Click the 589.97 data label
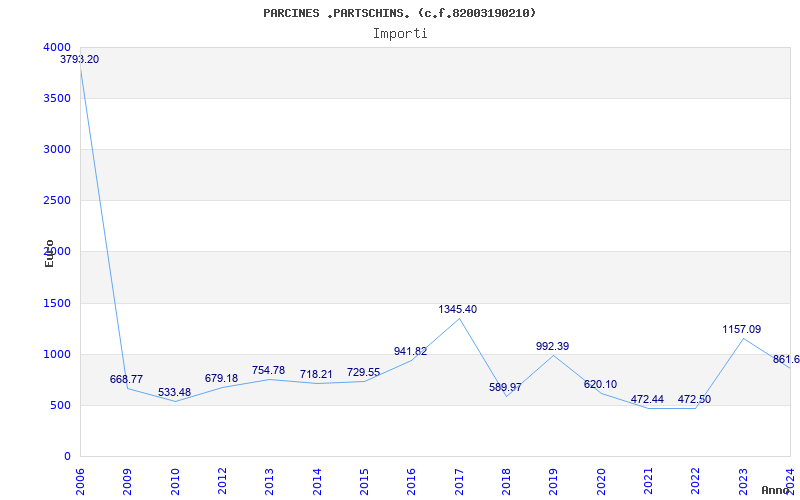800x500 pixels. click(x=505, y=388)
